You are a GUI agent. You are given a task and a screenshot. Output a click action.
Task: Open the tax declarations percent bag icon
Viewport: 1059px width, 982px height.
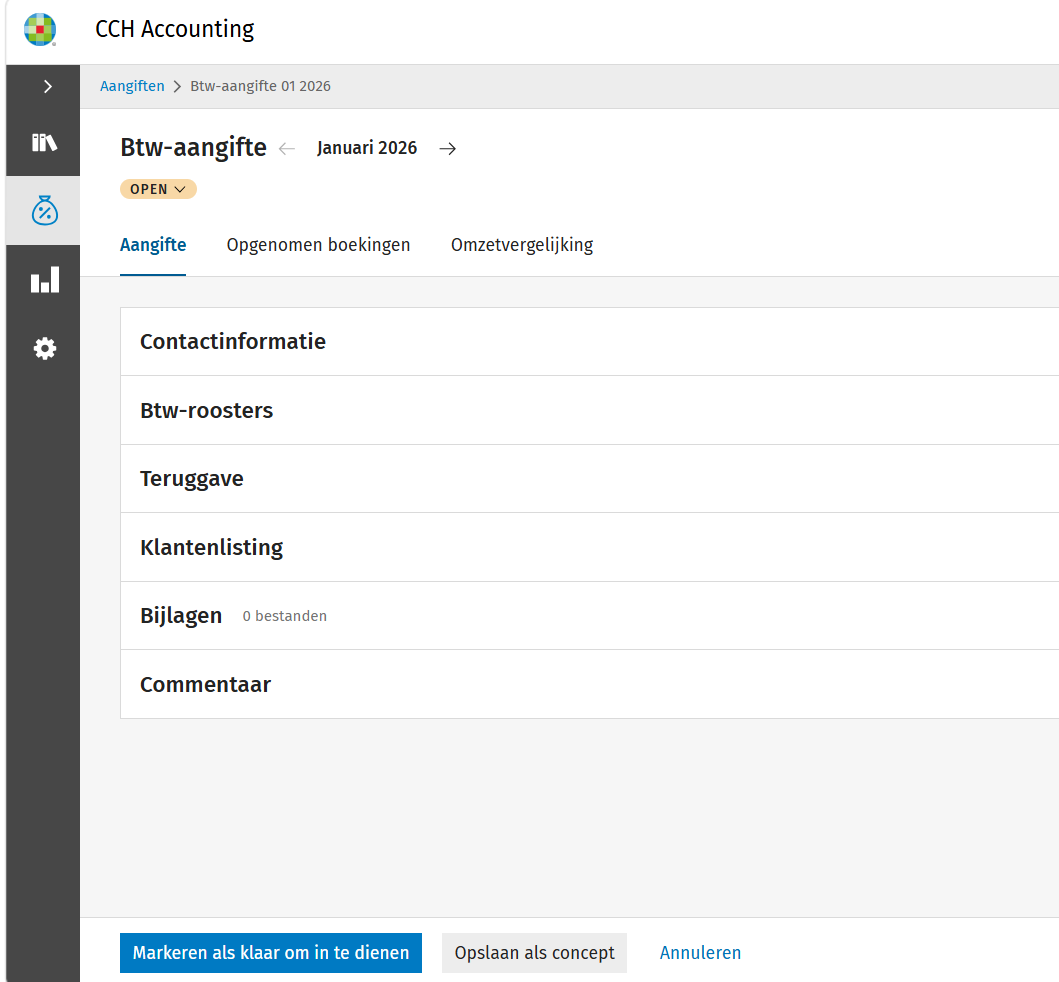[45, 211]
